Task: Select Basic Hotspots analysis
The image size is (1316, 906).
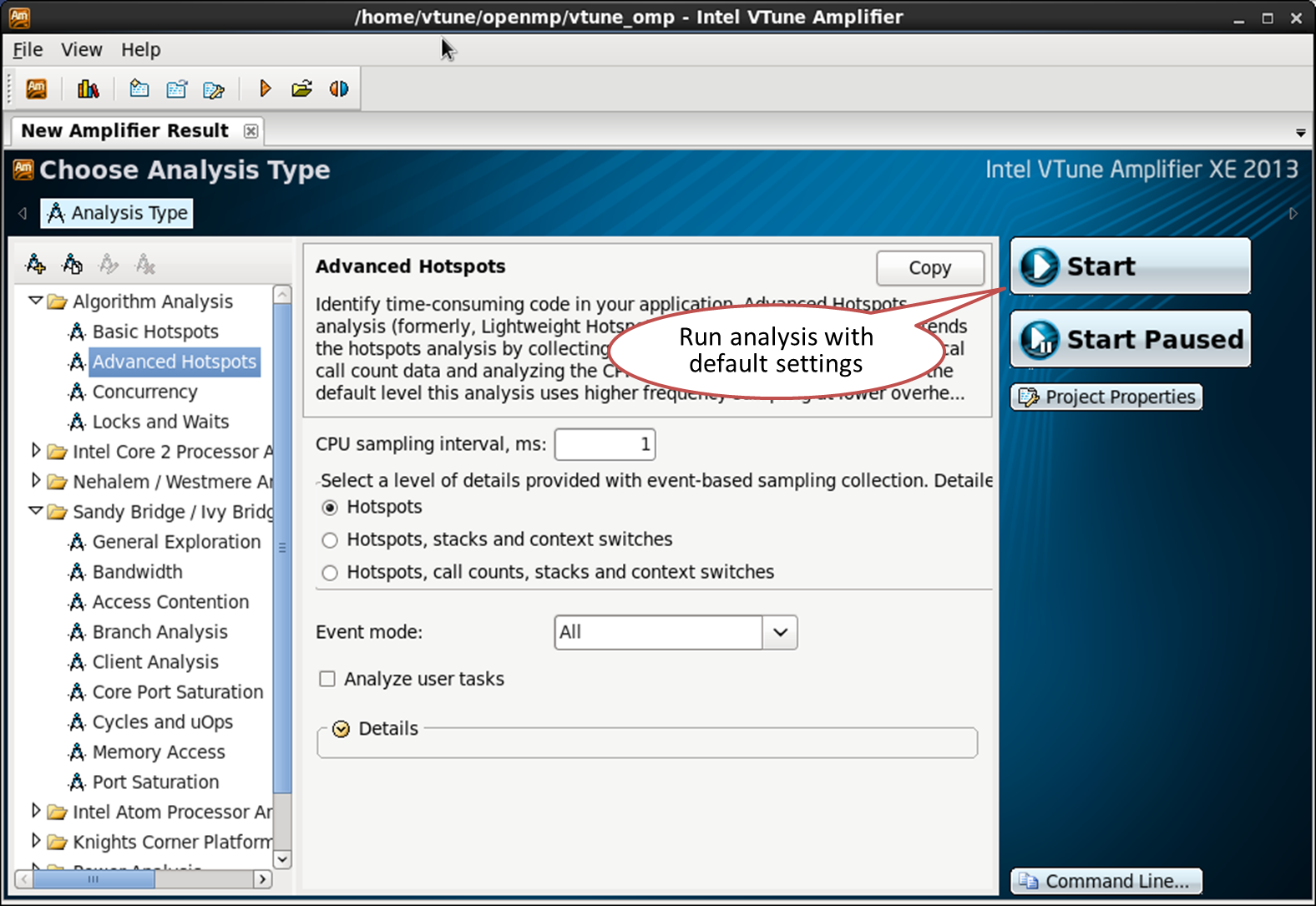Action: tap(155, 332)
